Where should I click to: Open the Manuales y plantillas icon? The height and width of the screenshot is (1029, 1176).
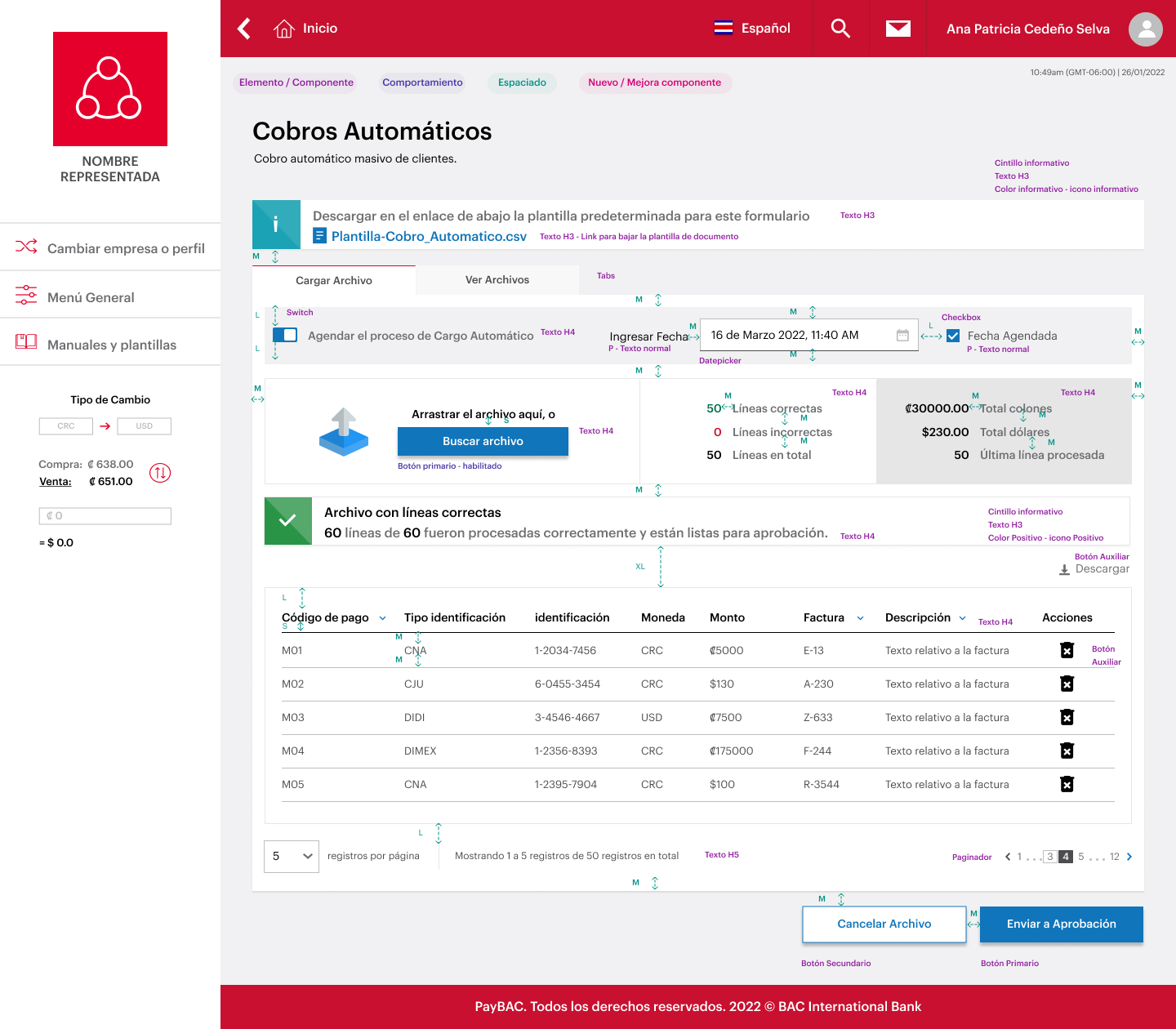[26, 342]
